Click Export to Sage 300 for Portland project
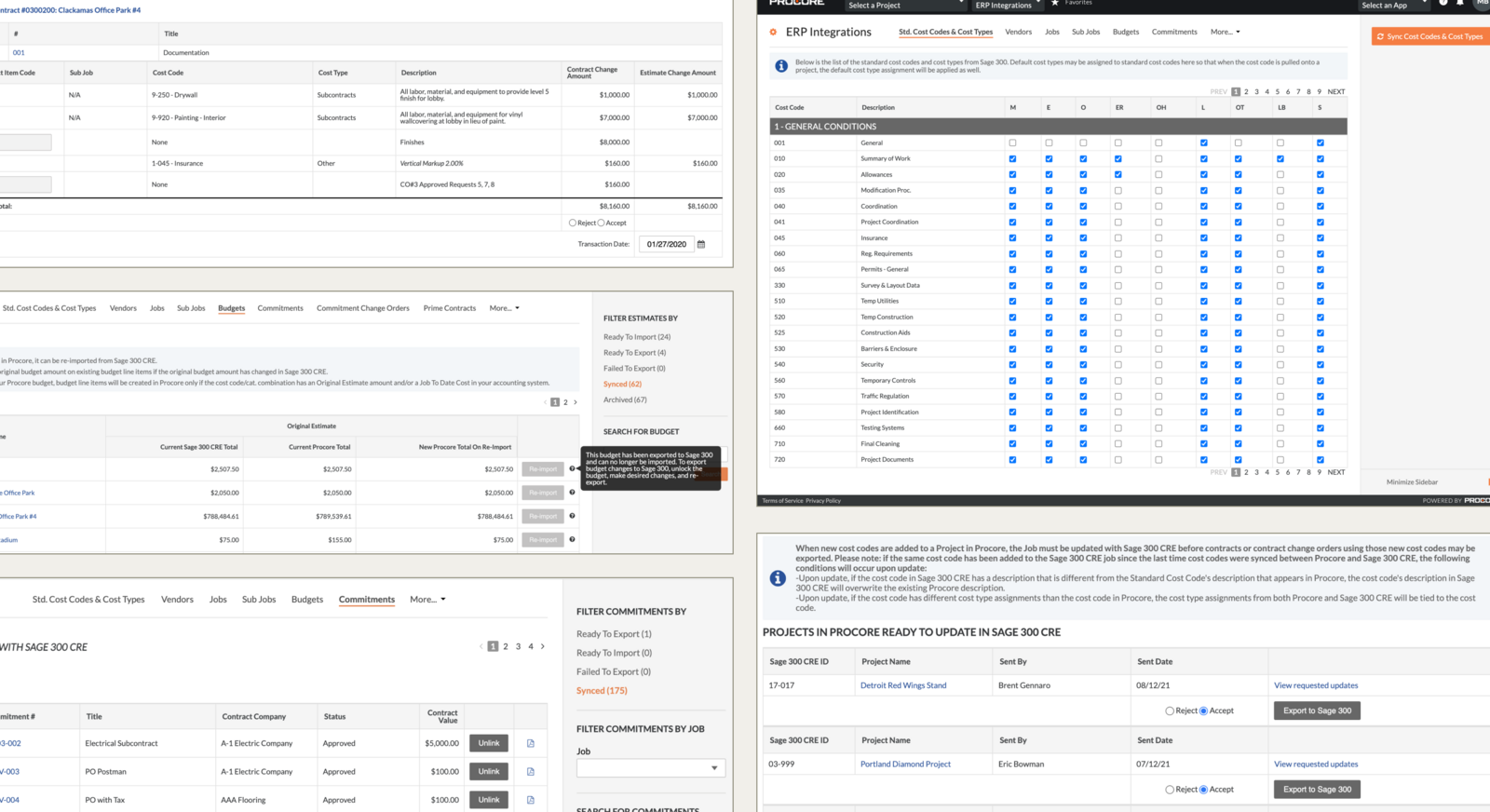 click(1317, 790)
